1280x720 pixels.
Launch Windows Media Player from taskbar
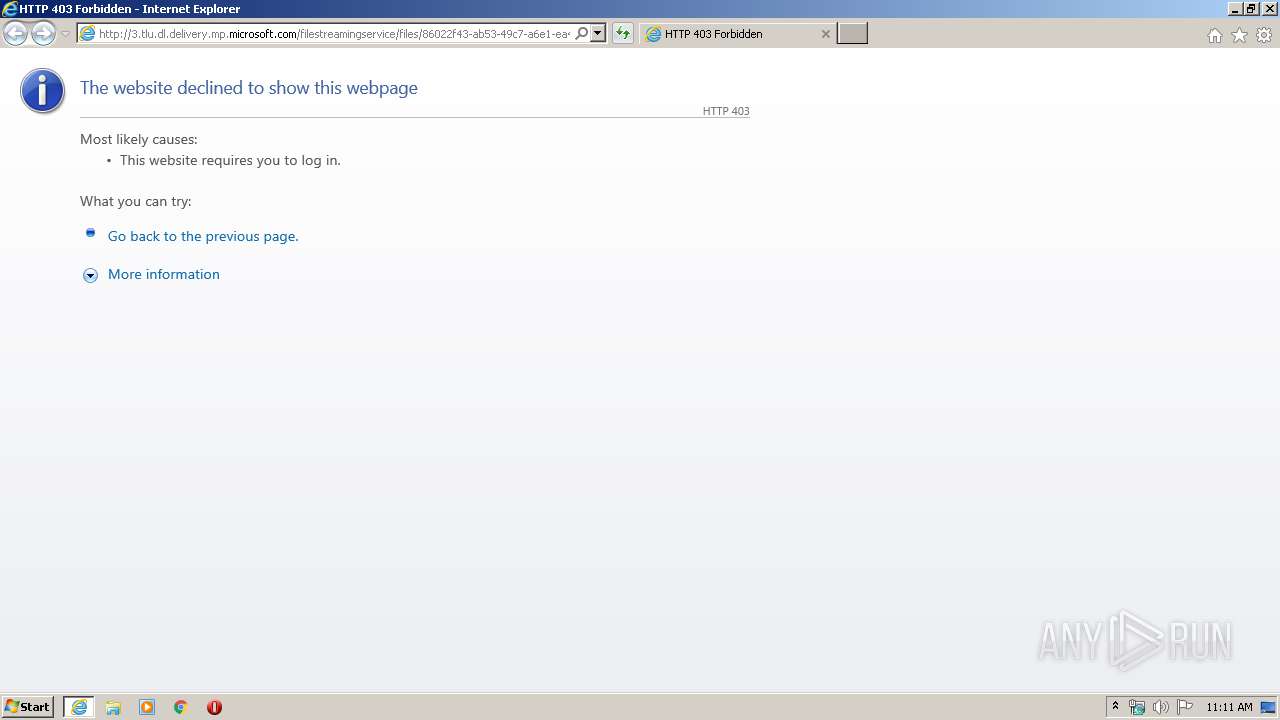tap(147, 707)
